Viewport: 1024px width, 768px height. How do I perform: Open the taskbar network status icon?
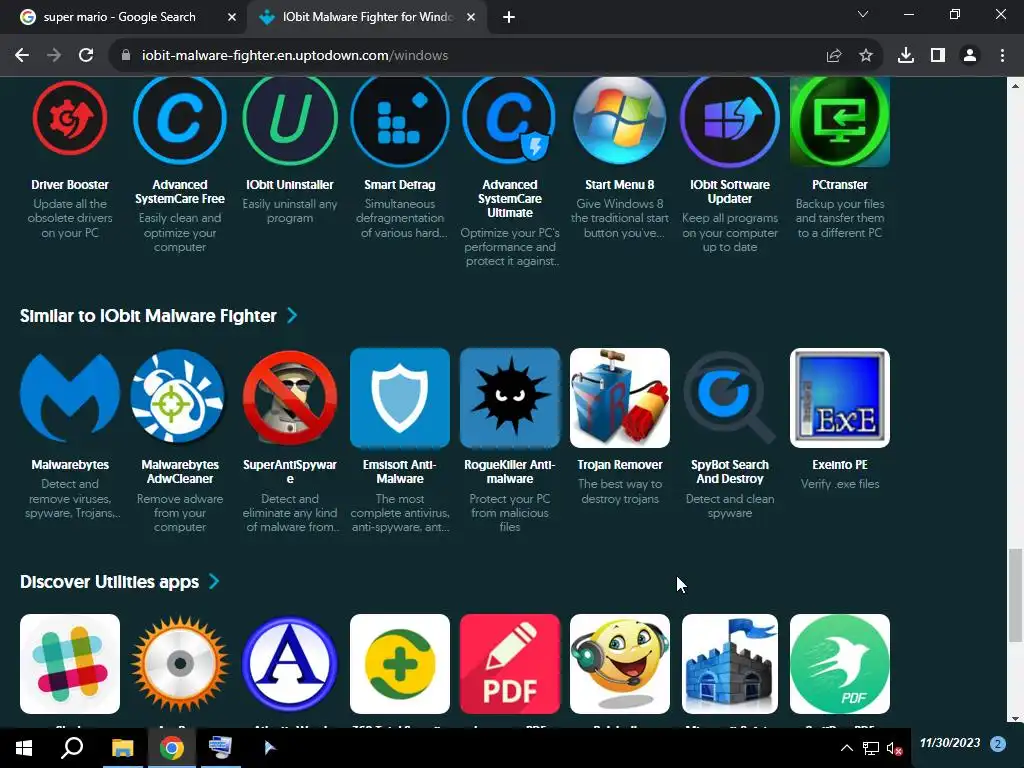coord(871,748)
